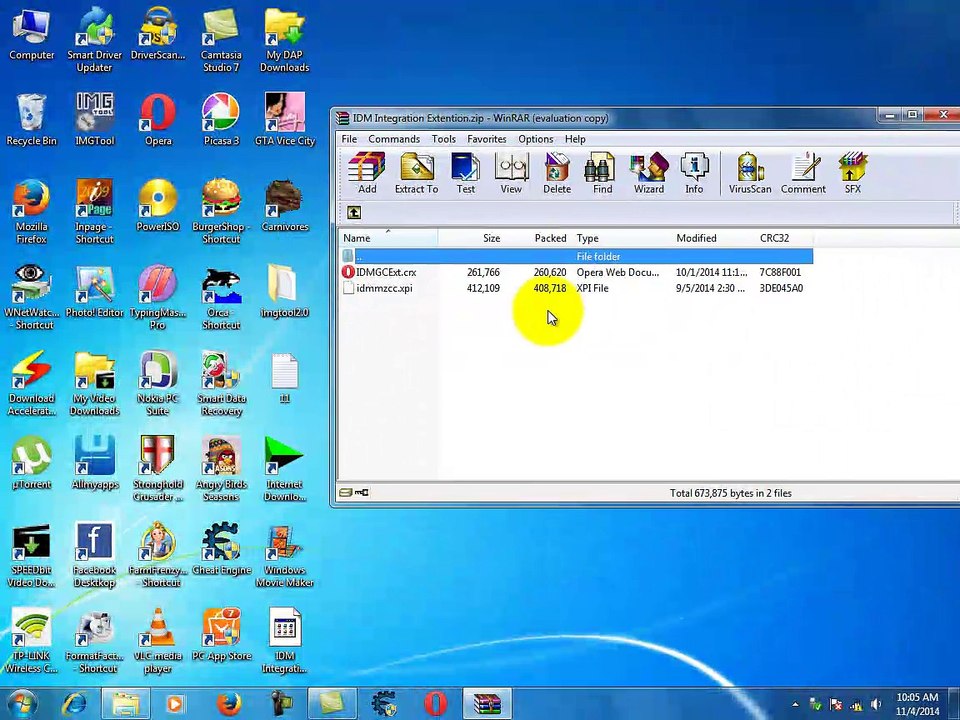Open the File menu

[349, 139]
